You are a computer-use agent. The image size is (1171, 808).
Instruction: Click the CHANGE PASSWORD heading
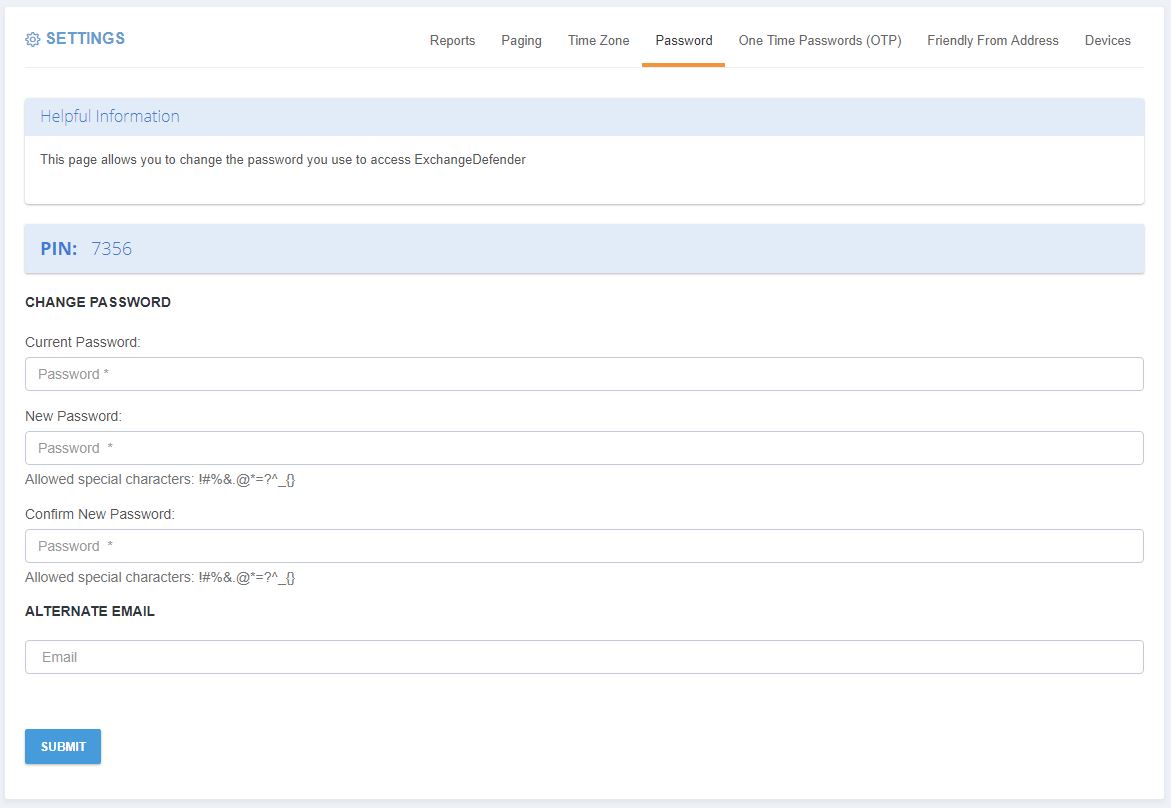(x=98, y=302)
